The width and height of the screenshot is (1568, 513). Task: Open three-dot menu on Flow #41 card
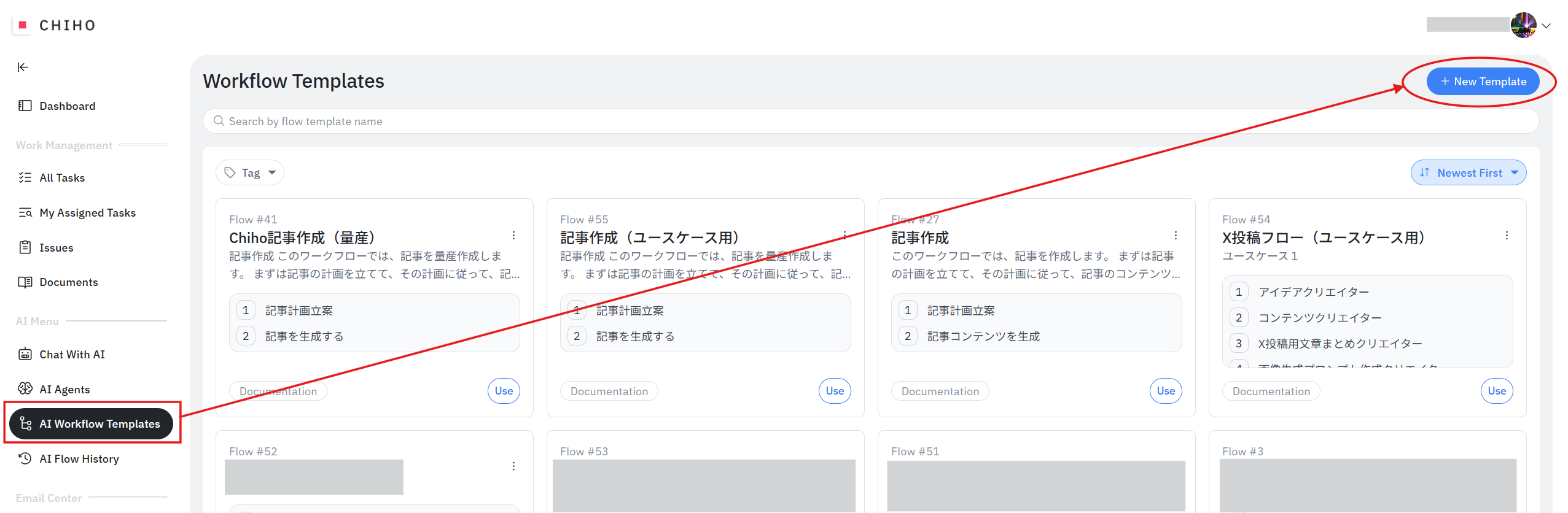click(x=513, y=236)
